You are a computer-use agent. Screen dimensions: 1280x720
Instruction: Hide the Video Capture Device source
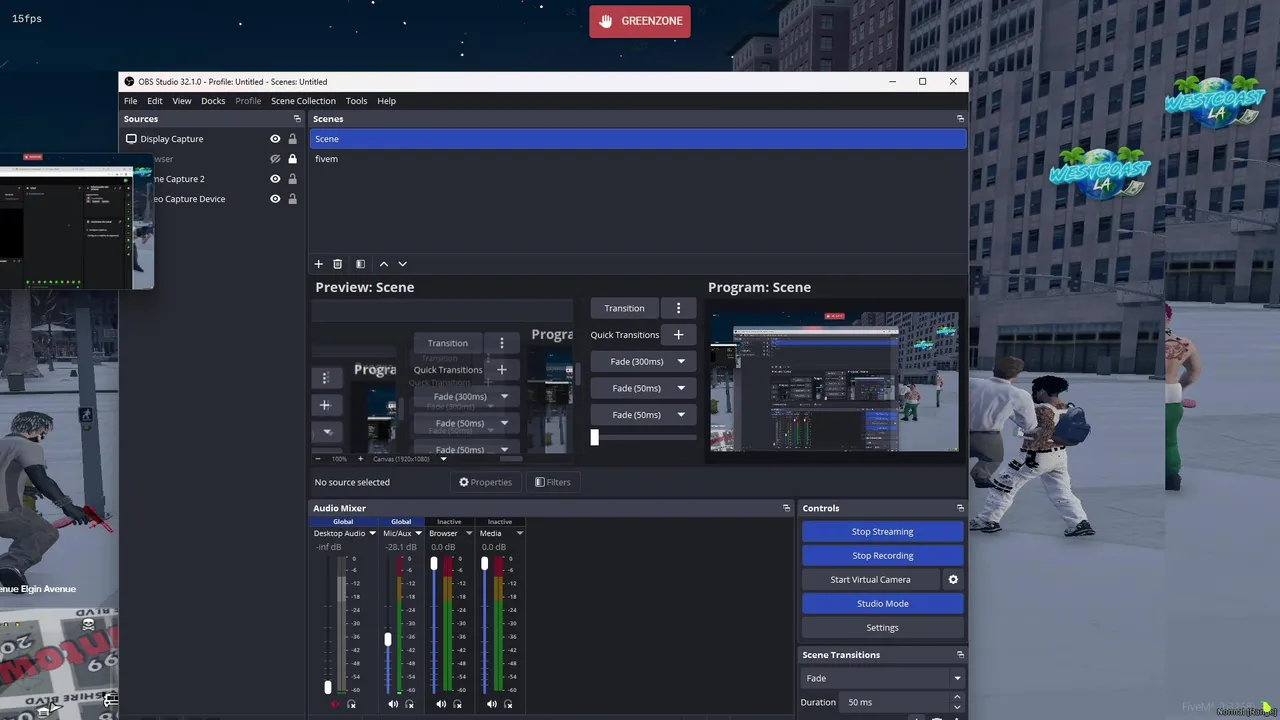coord(275,199)
